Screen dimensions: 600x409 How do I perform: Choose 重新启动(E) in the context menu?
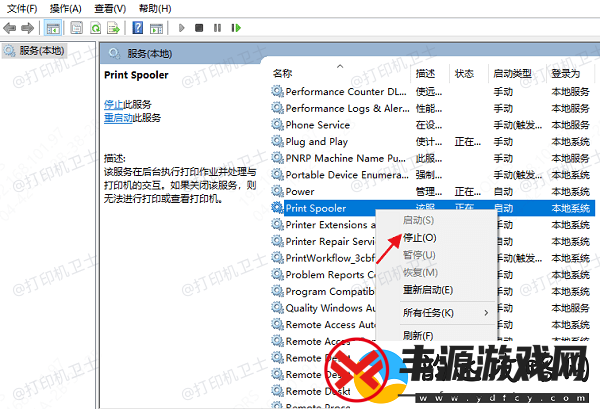428,290
